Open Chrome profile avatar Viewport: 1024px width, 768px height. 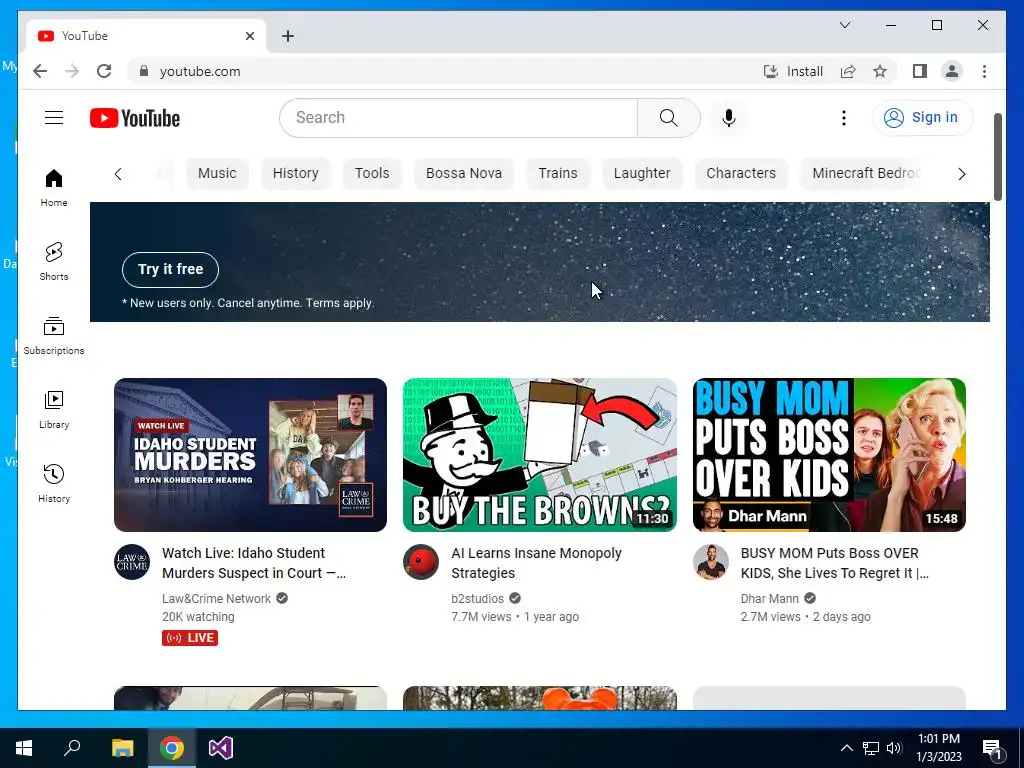952,71
